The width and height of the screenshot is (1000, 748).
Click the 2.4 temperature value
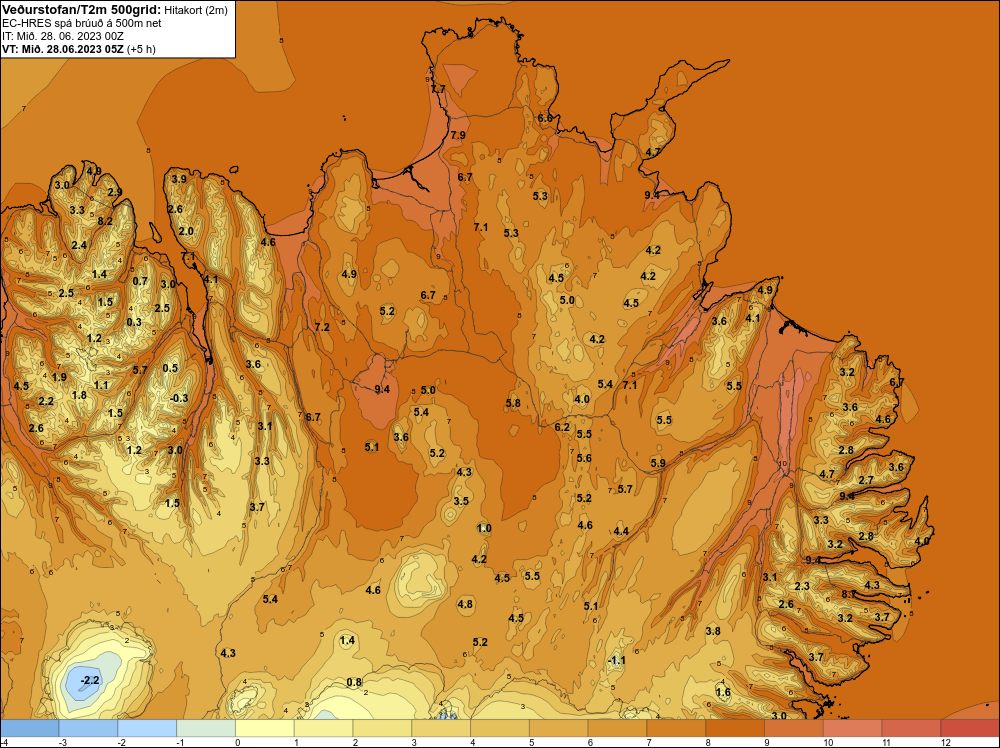[79, 245]
